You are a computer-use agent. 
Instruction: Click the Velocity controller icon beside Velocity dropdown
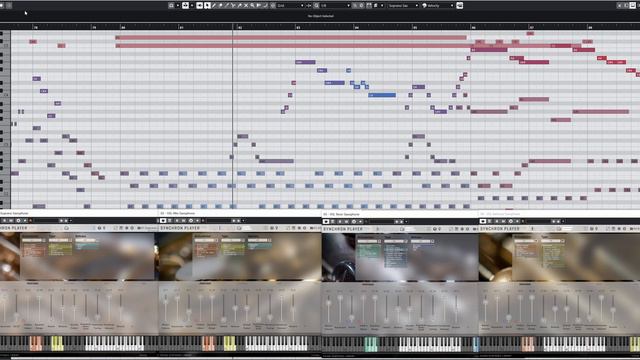pyautogui.click(x=424, y=5)
